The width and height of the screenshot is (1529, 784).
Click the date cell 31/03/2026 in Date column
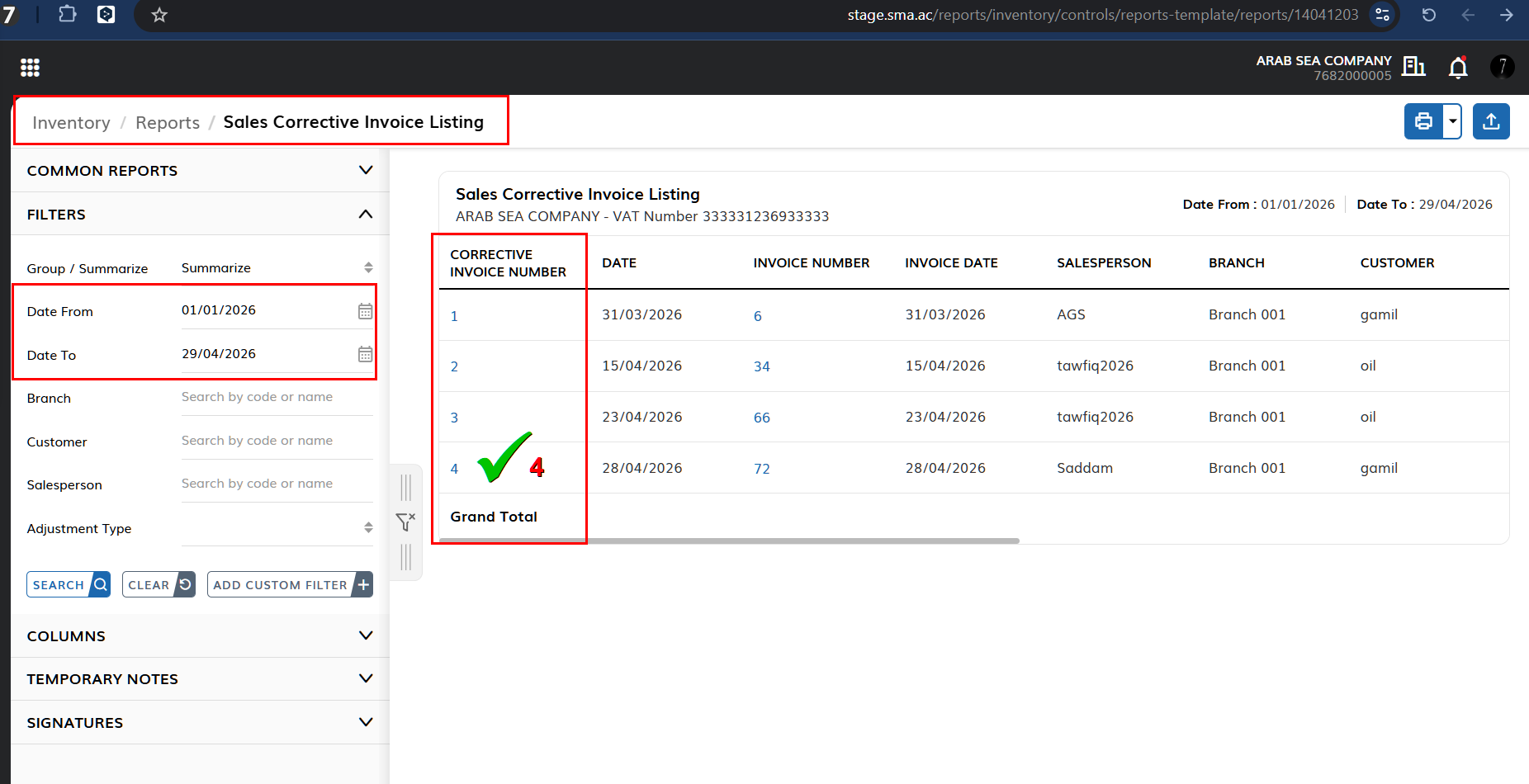(x=641, y=314)
